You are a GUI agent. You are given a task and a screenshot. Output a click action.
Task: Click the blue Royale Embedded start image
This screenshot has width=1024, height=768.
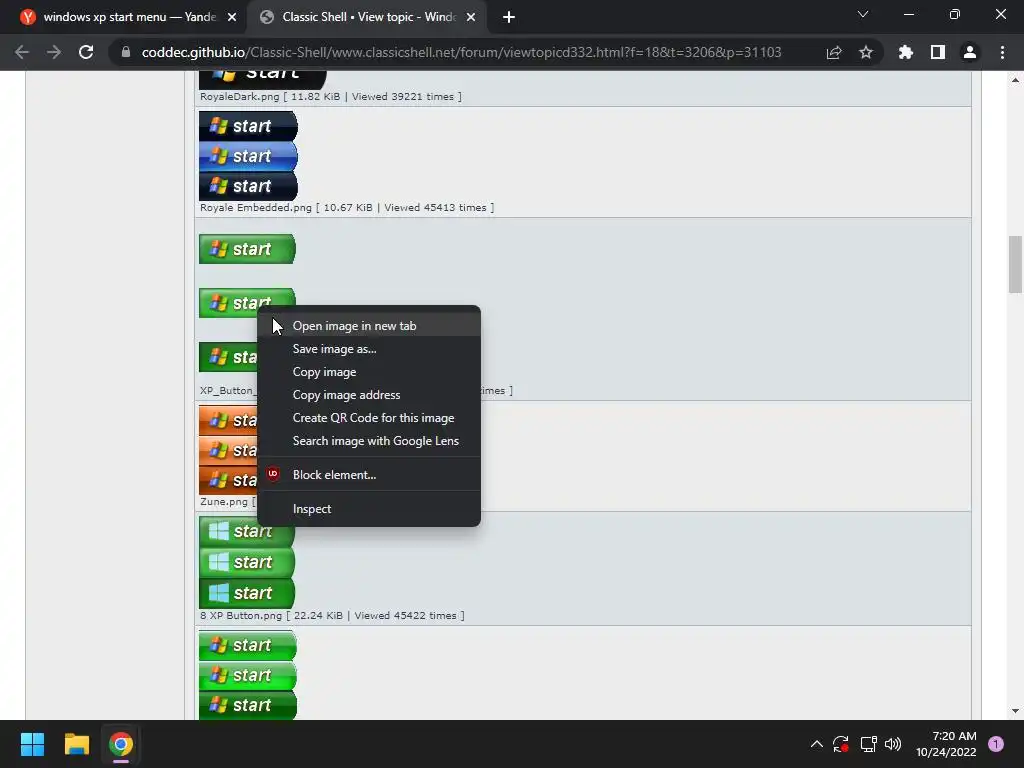pyautogui.click(x=248, y=156)
